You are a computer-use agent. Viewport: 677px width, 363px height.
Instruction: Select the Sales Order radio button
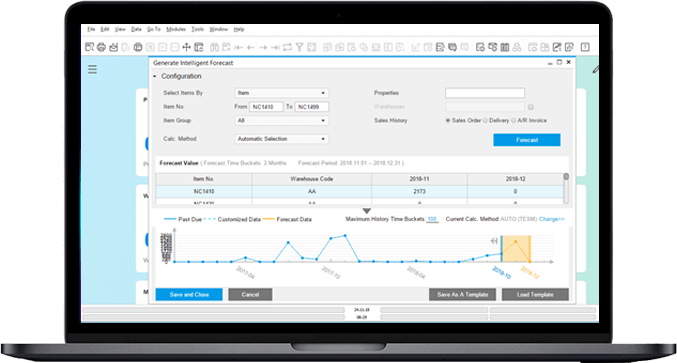click(448, 120)
